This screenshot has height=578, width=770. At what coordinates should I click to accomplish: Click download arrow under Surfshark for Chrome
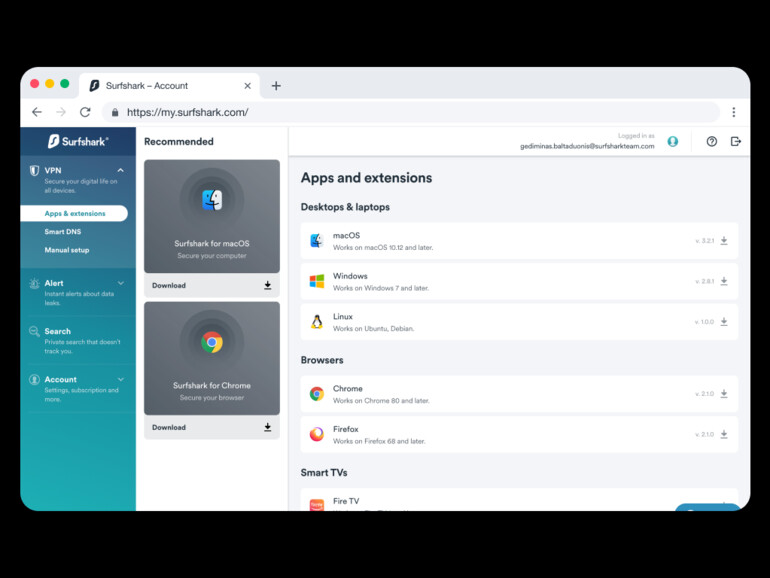(x=268, y=427)
